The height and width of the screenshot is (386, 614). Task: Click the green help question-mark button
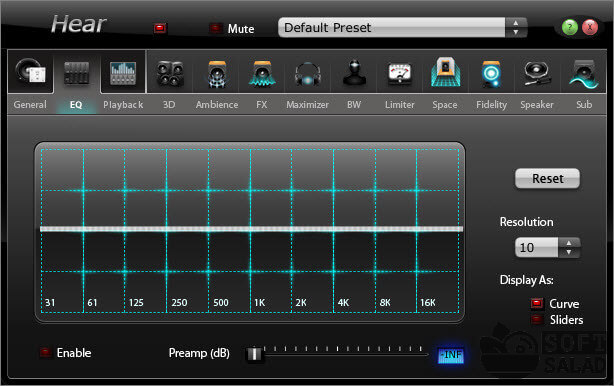pyautogui.click(x=569, y=27)
